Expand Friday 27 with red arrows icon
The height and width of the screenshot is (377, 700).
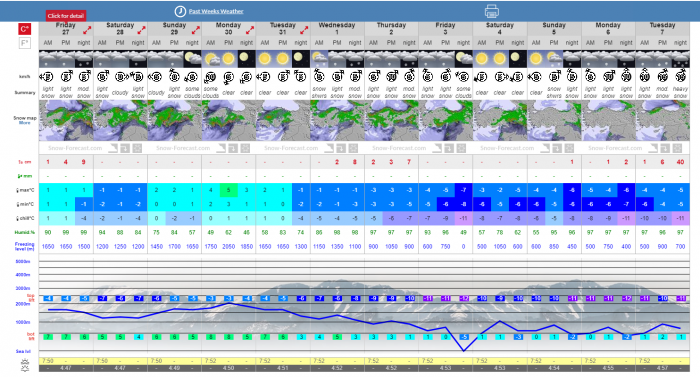[87, 30]
